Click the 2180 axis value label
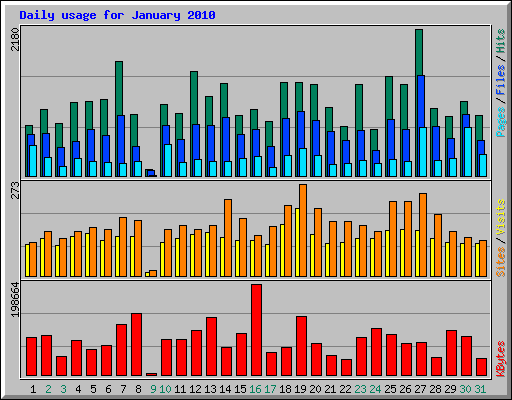Screen dimensions: 512x400 pos(15,39)
